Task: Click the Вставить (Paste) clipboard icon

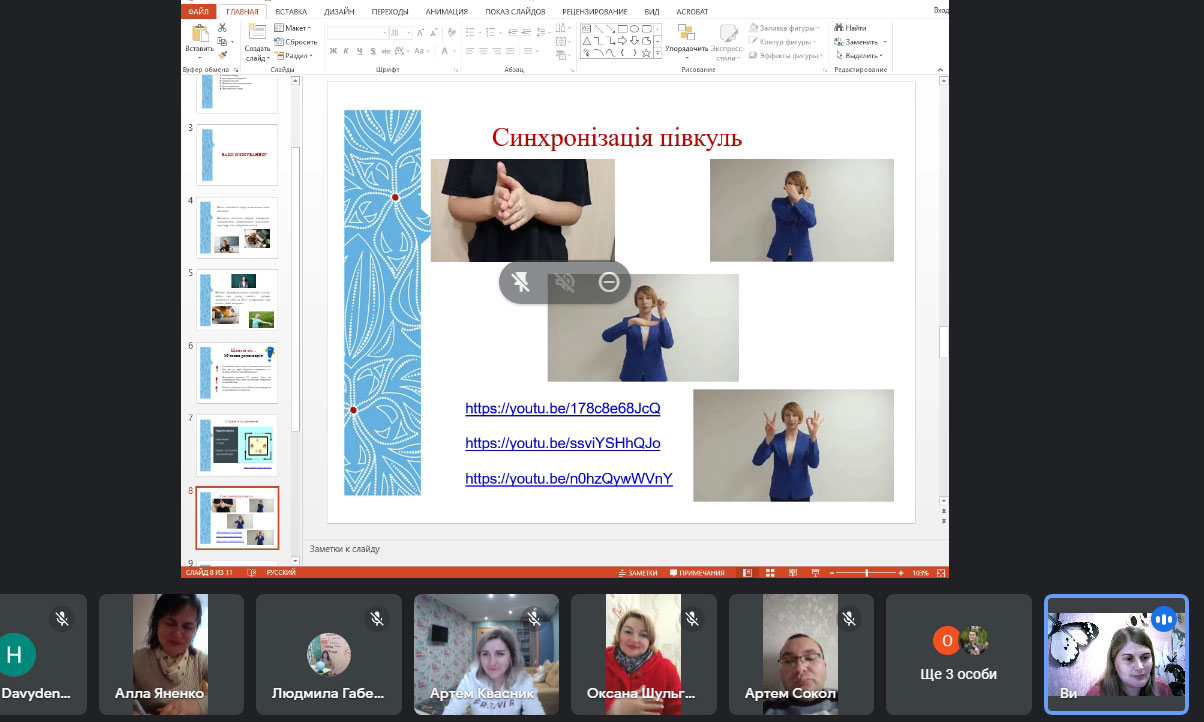Action: click(x=199, y=33)
